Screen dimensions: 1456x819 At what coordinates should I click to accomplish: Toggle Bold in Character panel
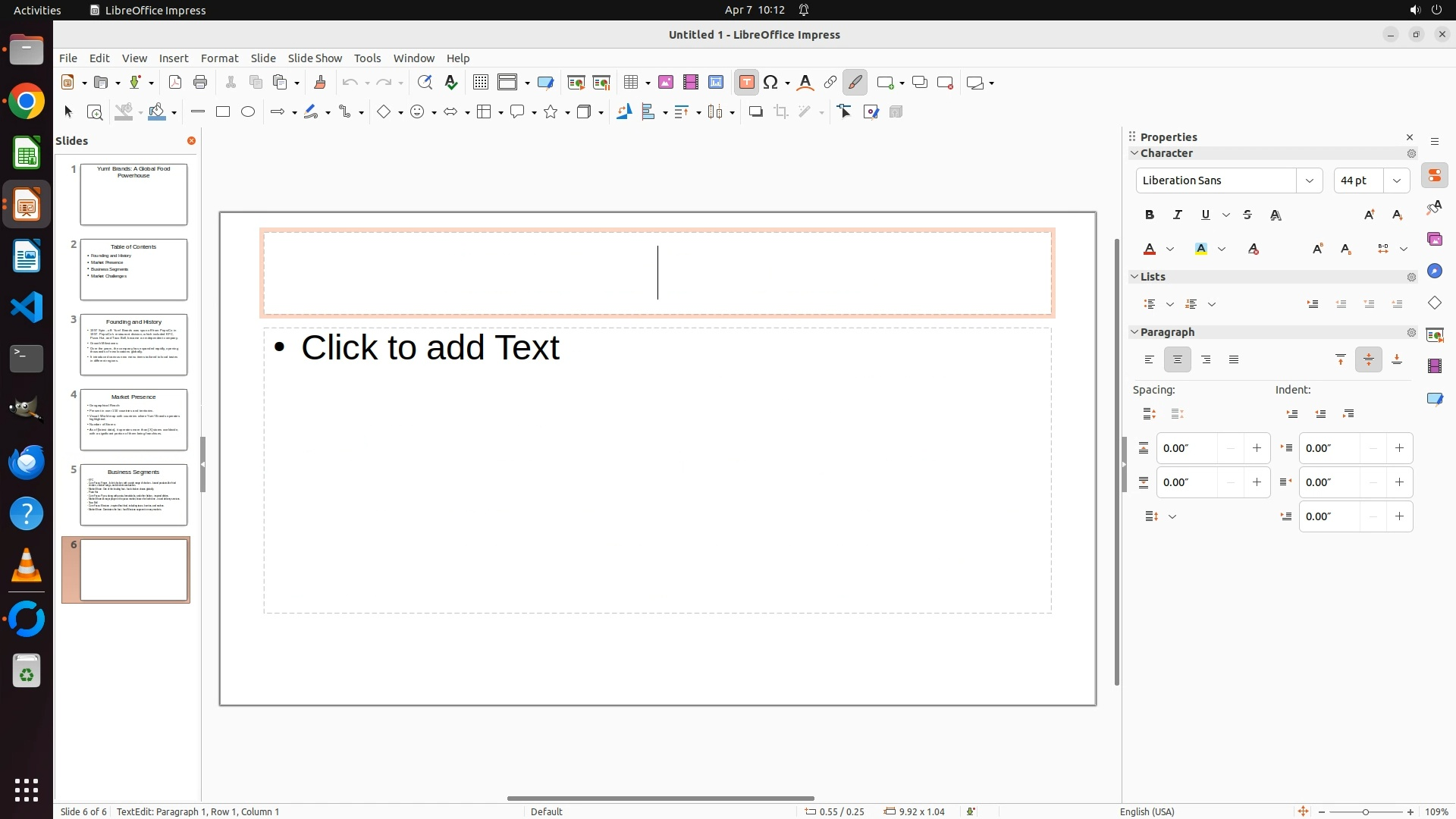click(x=1150, y=215)
